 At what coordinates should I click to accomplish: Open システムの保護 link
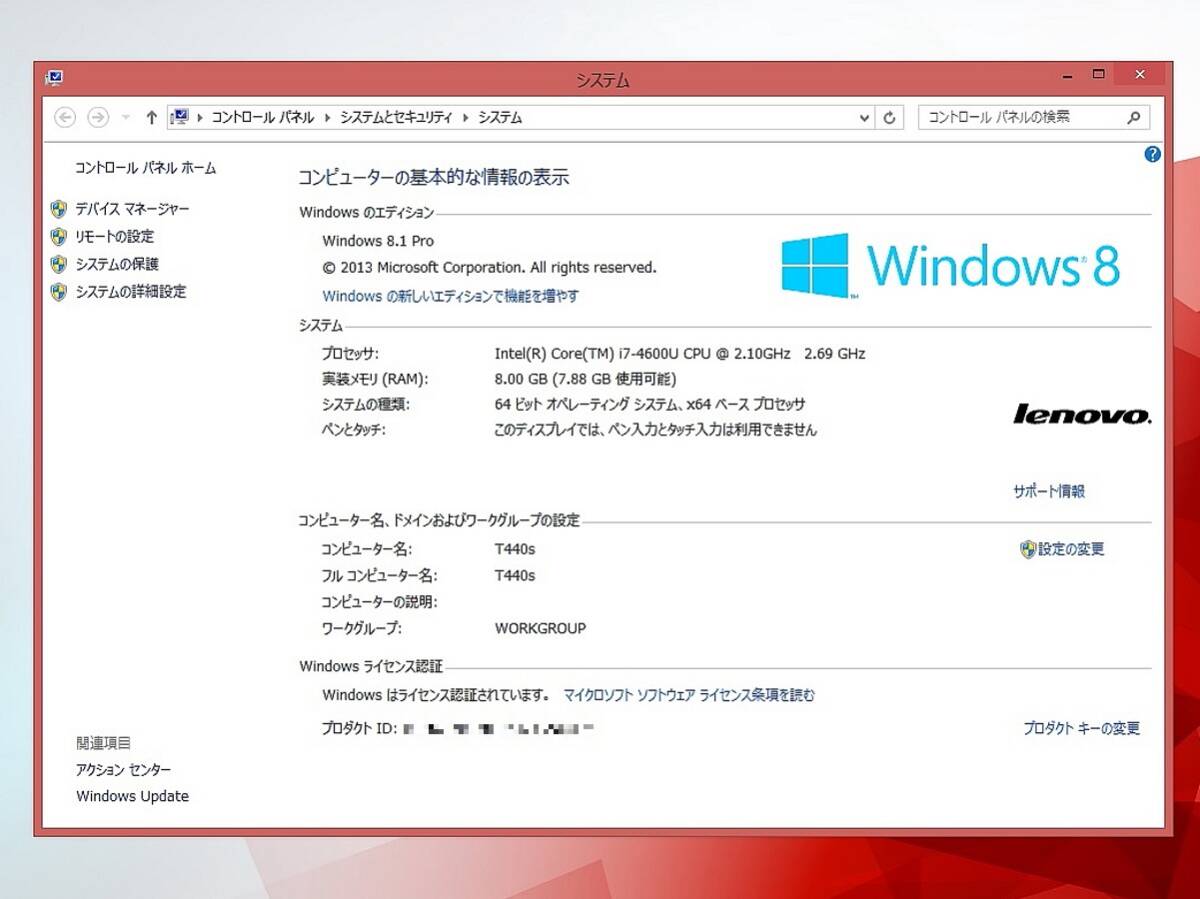point(117,264)
